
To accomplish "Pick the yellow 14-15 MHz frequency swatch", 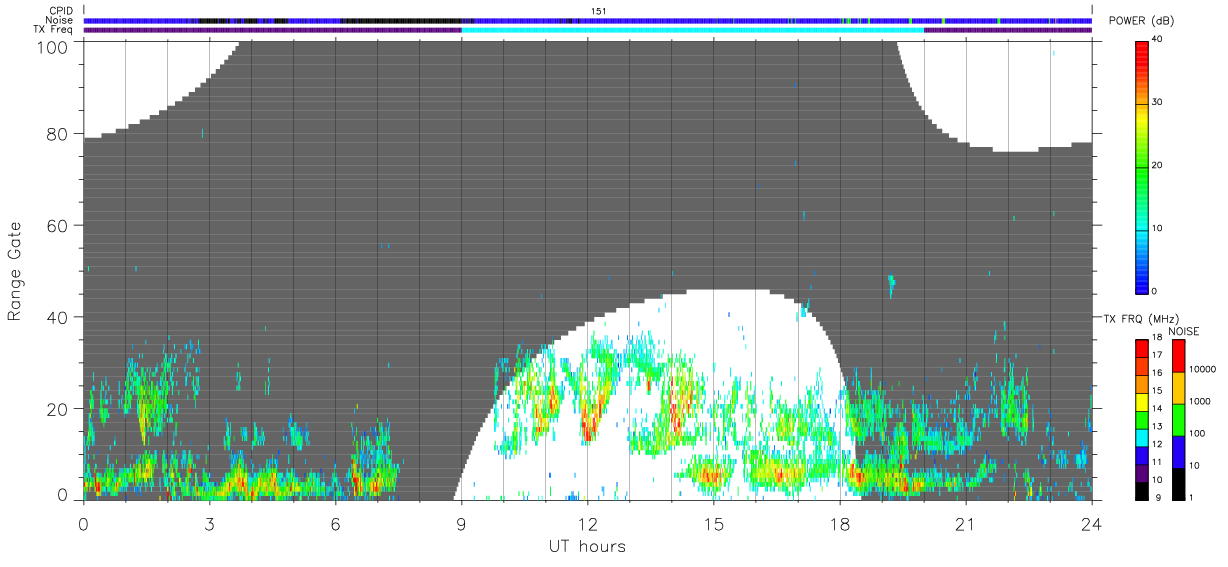I will coord(1141,402).
